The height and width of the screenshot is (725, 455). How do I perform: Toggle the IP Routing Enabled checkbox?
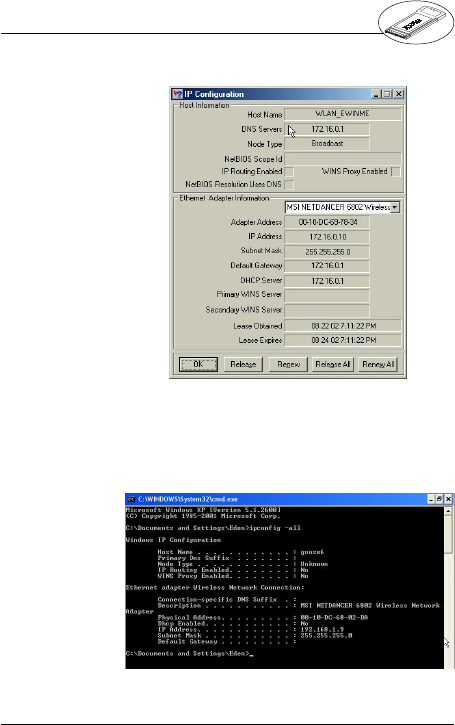pos(289,172)
